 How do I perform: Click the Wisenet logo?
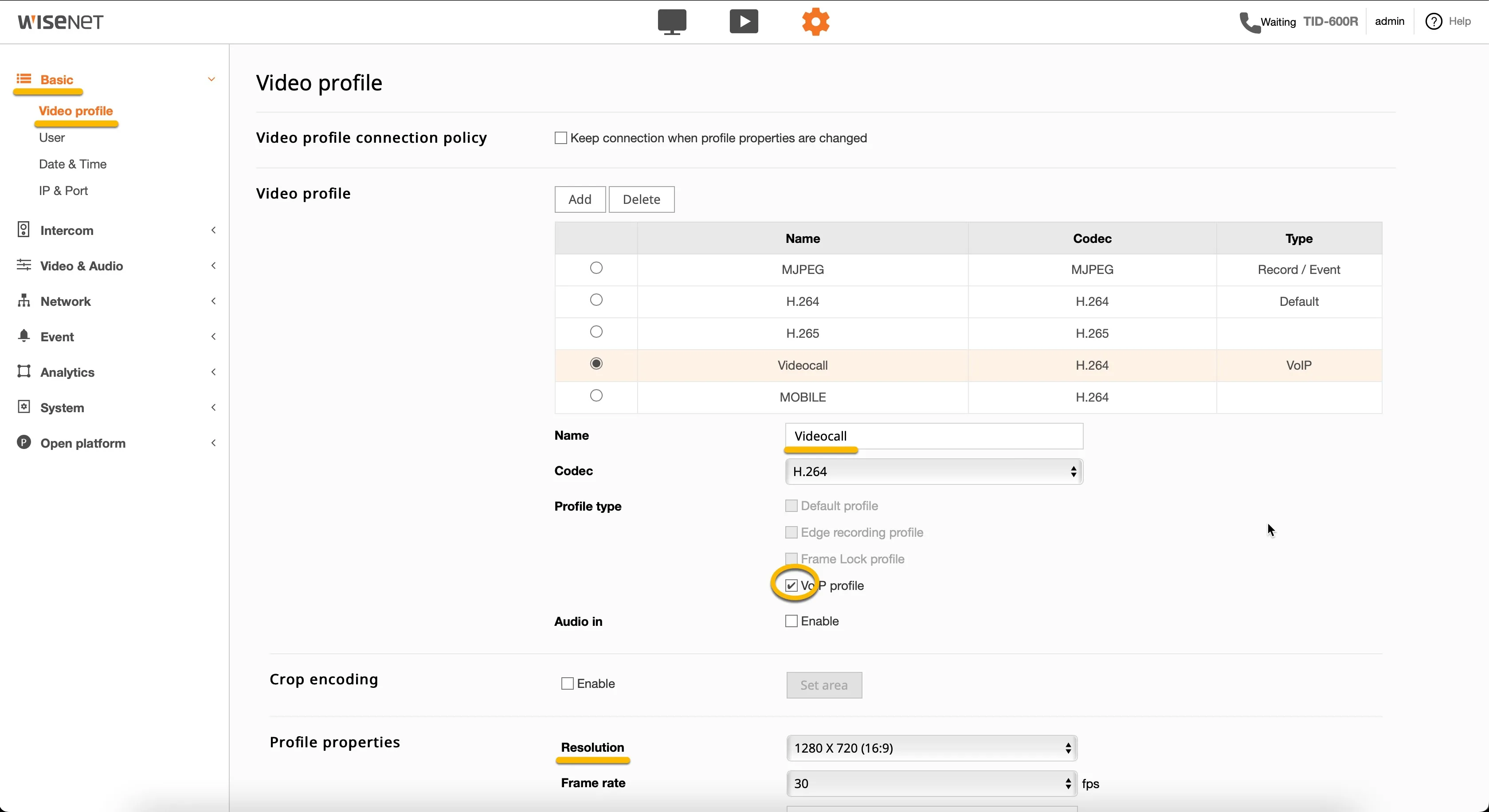click(61, 22)
